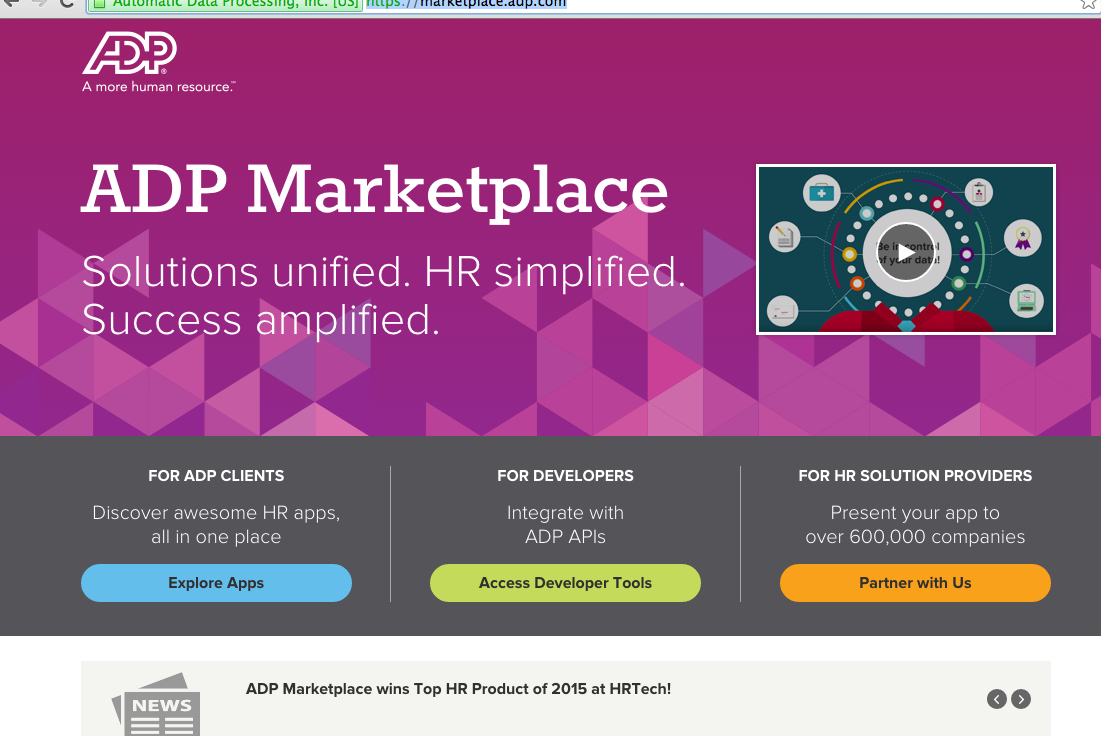
Task: Click the 'FOR DEVELOPERS' section heading
Action: 565,476
